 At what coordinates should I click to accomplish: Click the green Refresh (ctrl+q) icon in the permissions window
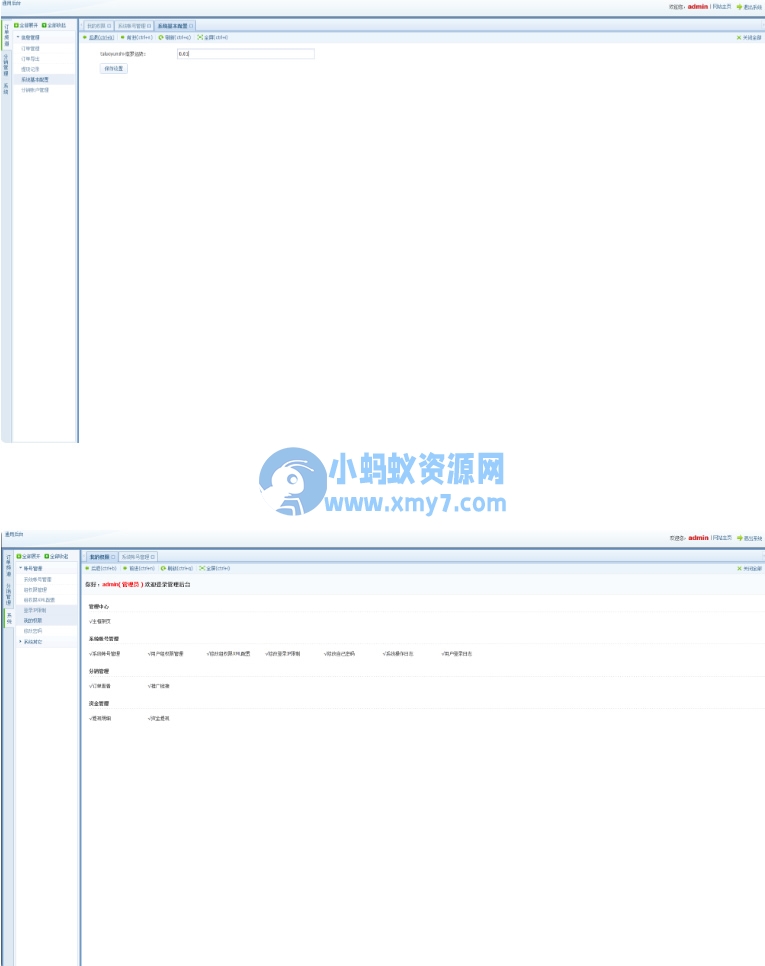(x=163, y=569)
